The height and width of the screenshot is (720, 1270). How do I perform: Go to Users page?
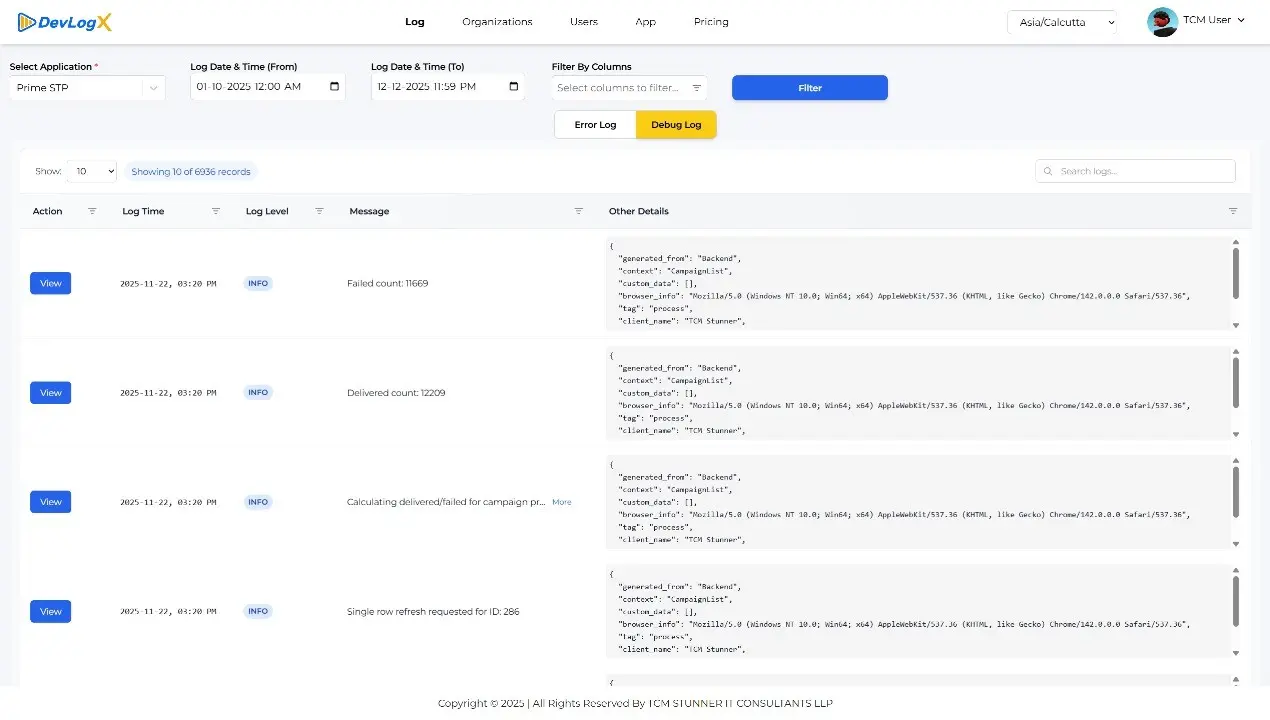tap(584, 22)
